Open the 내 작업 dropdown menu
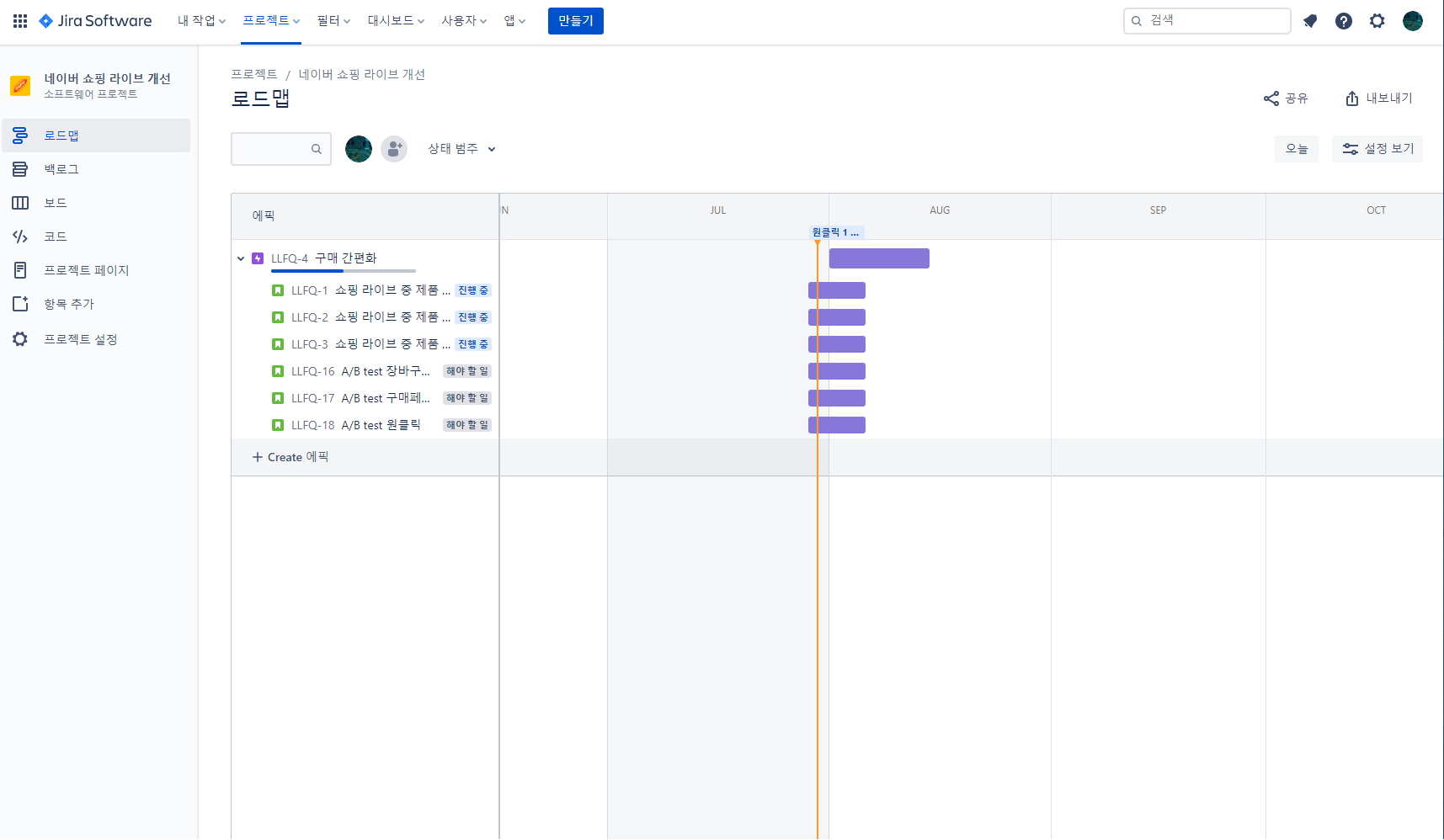The width and height of the screenshot is (1444, 840). point(201,21)
